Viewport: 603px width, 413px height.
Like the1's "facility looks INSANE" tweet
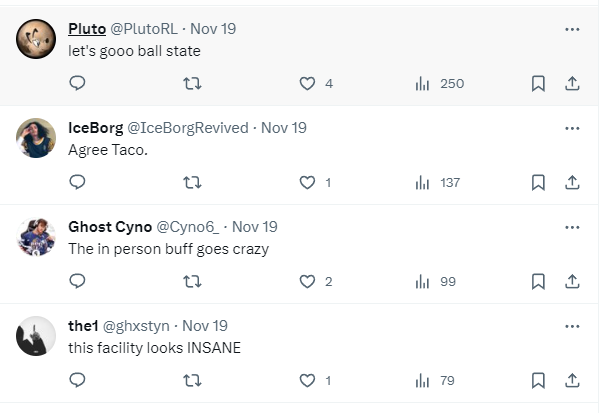pyautogui.click(x=308, y=380)
